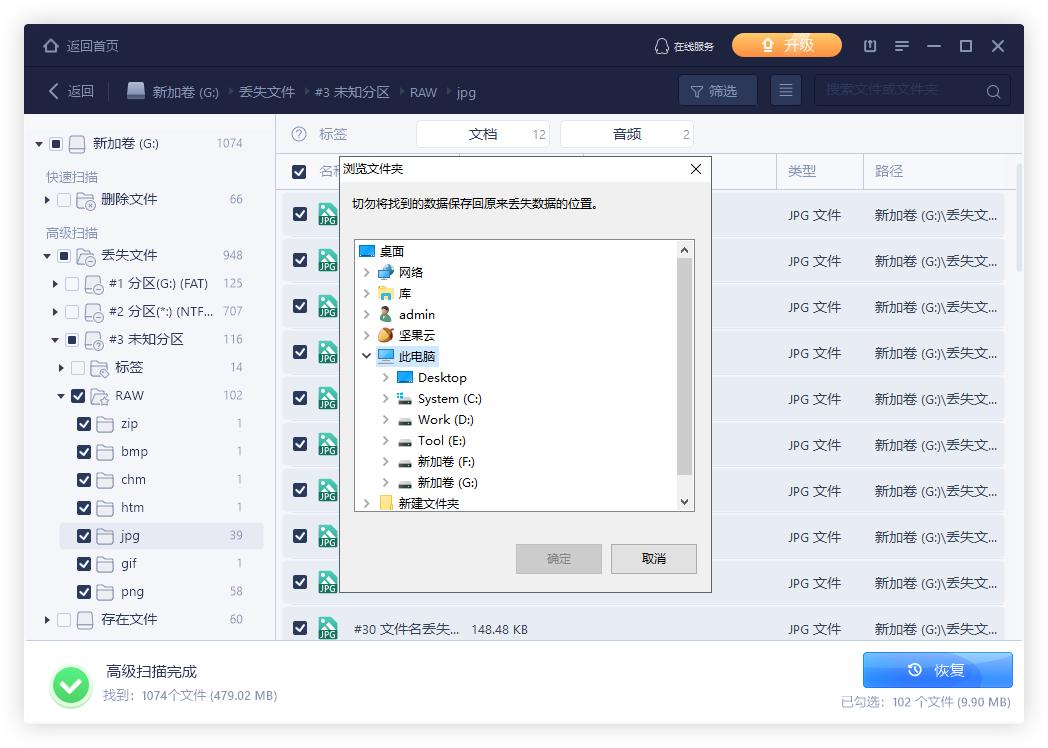Click the JPG file icon of the #30 file

pos(327,628)
